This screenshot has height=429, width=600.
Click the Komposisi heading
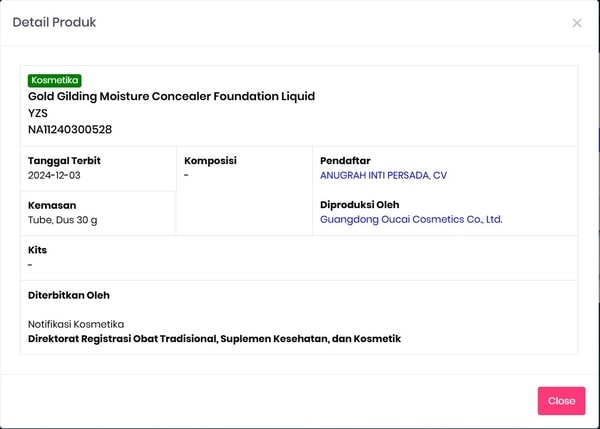click(x=210, y=160)
